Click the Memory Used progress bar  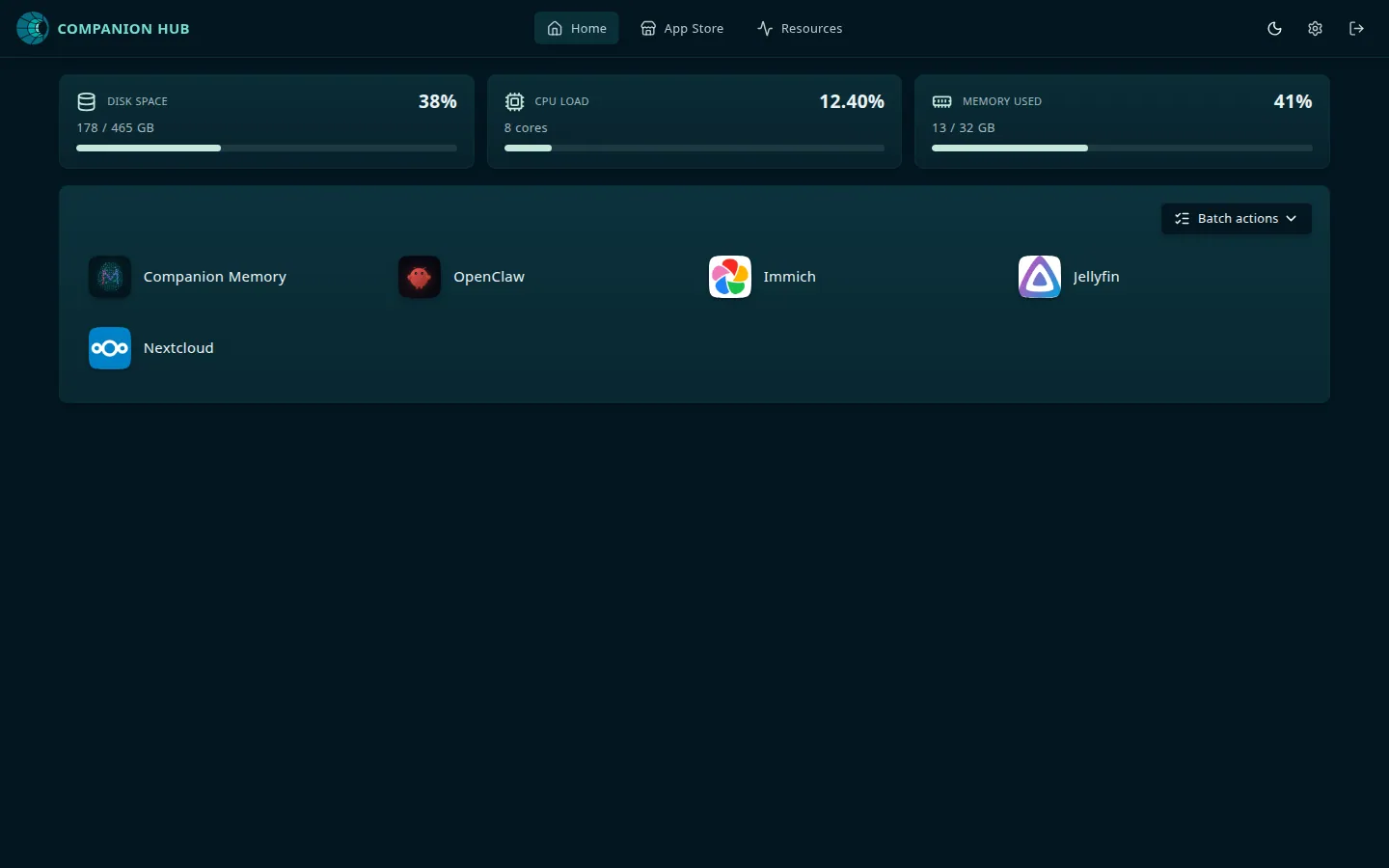point(1122,148)
